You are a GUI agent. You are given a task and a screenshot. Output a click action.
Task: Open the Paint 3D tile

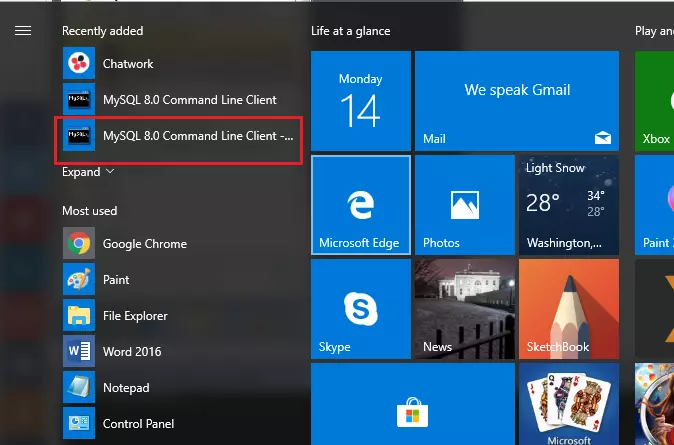click(x=654, y=205)
